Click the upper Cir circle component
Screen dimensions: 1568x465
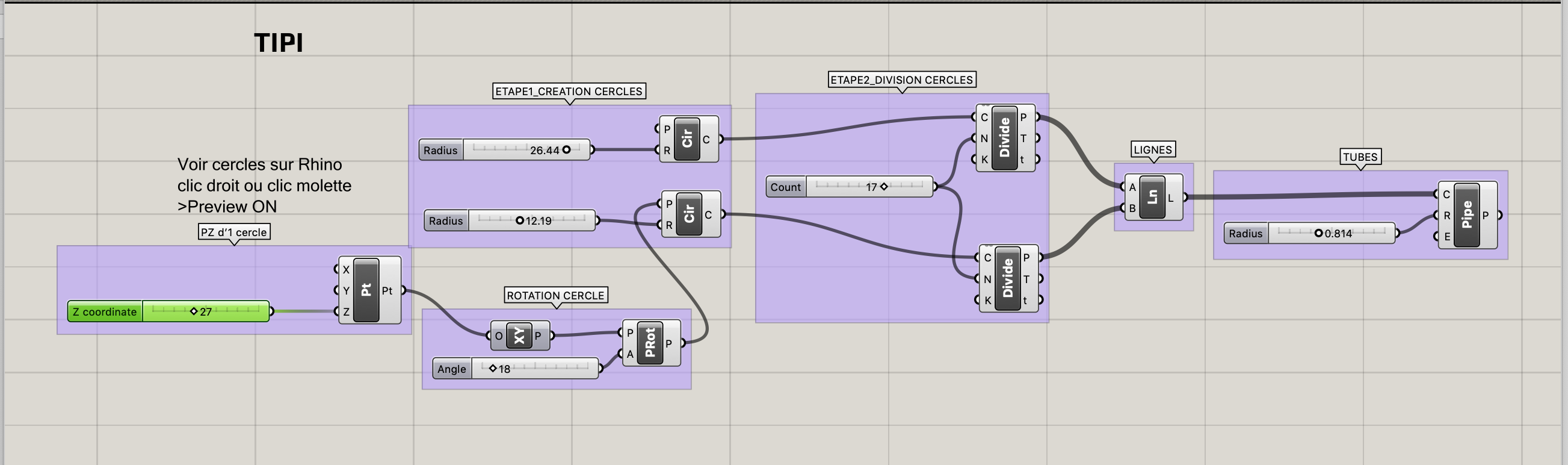point(687,139)
